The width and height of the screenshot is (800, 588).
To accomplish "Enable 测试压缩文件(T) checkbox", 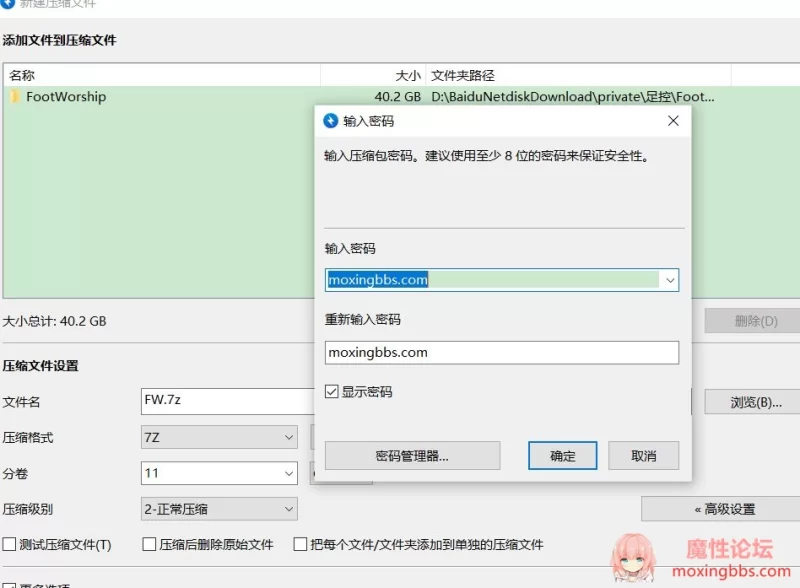I will pyautogui.click(x=9, y=544).
